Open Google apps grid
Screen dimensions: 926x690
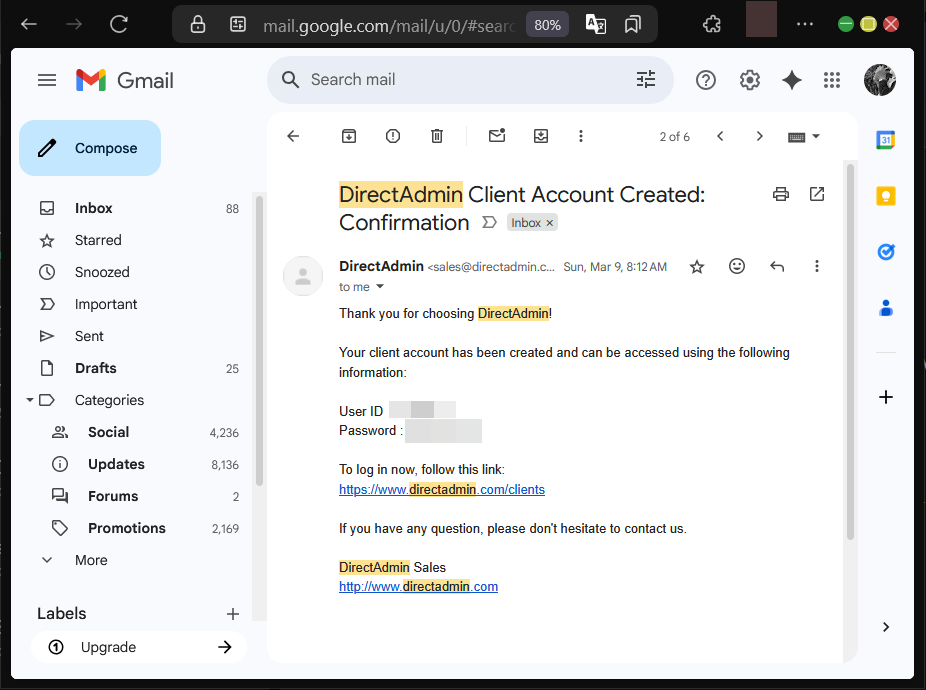(832, 80)
